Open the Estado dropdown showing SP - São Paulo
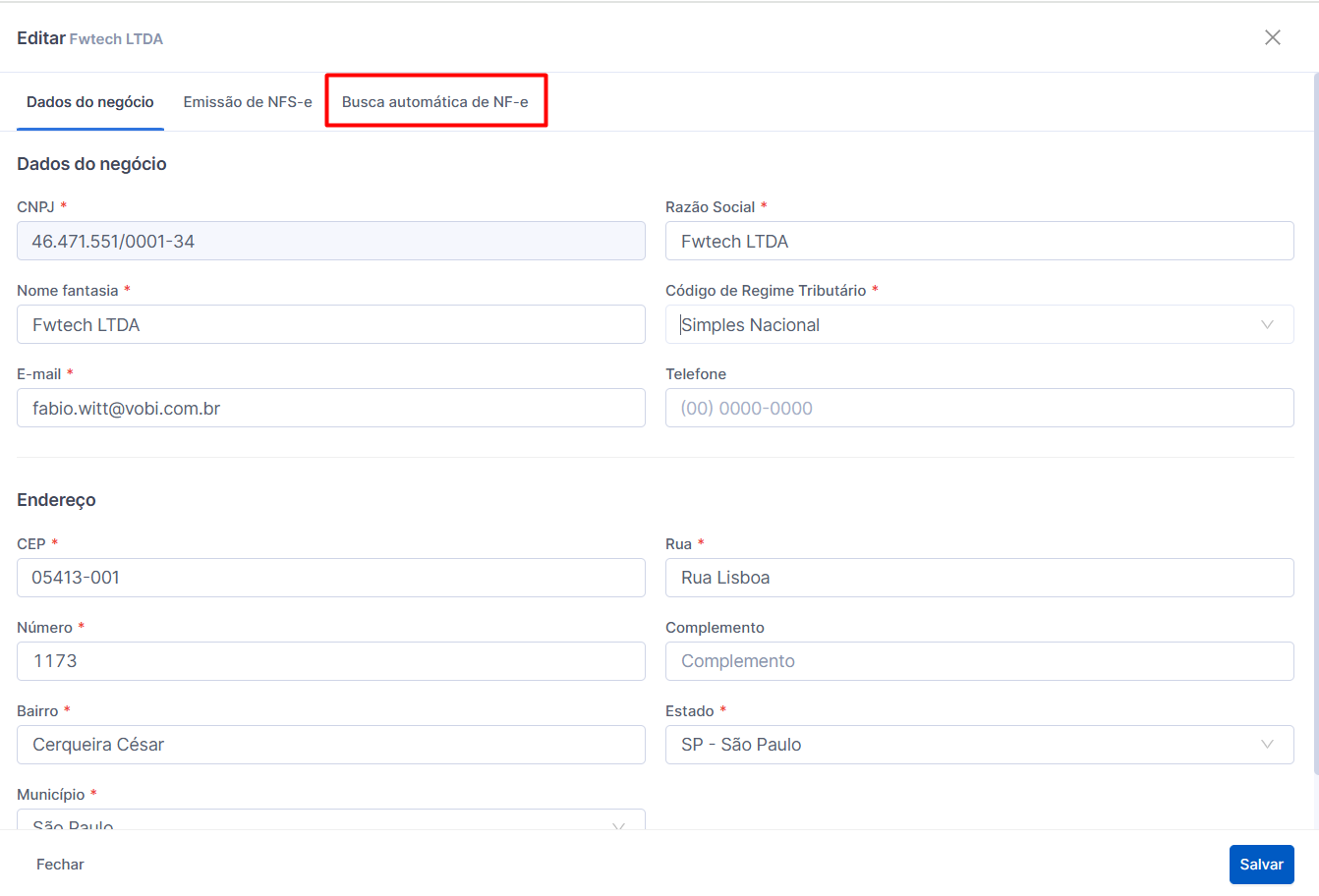 tap(979, 745)
